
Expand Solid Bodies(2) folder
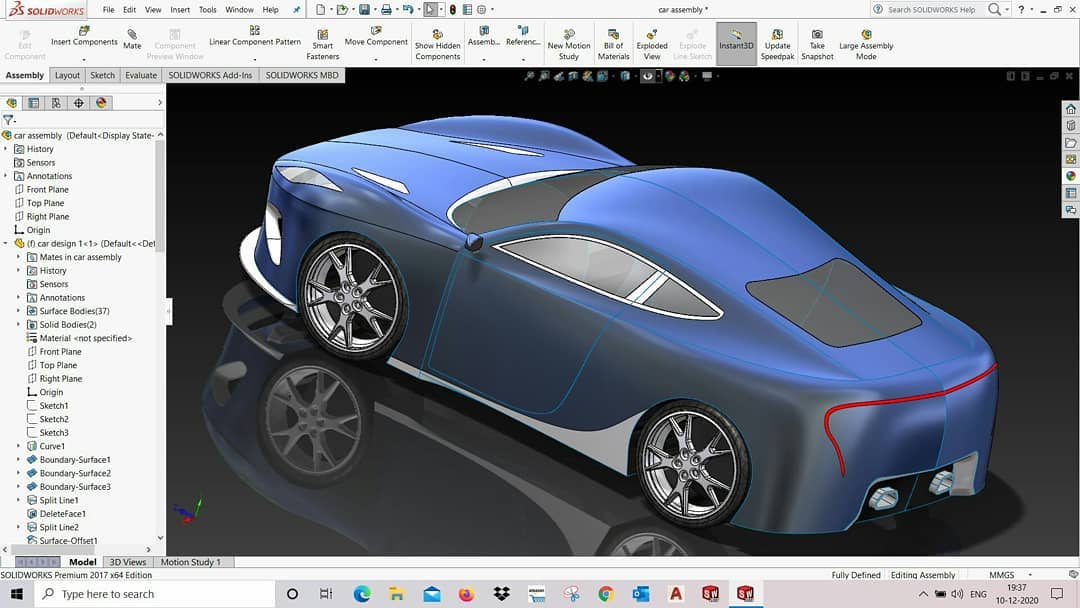pyautogui.click(x=19, y=324)
